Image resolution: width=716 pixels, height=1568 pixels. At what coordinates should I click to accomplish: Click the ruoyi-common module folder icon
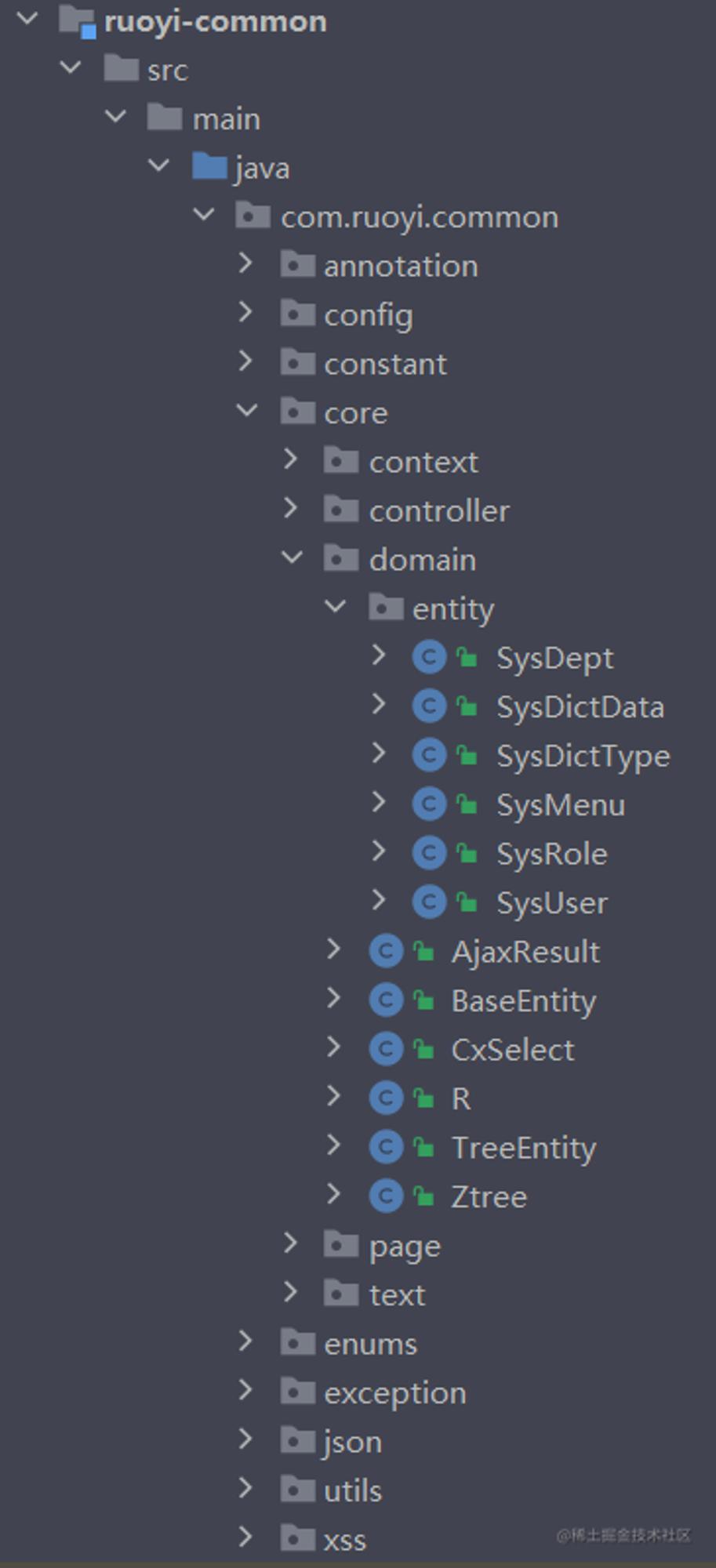pos(78,21)
